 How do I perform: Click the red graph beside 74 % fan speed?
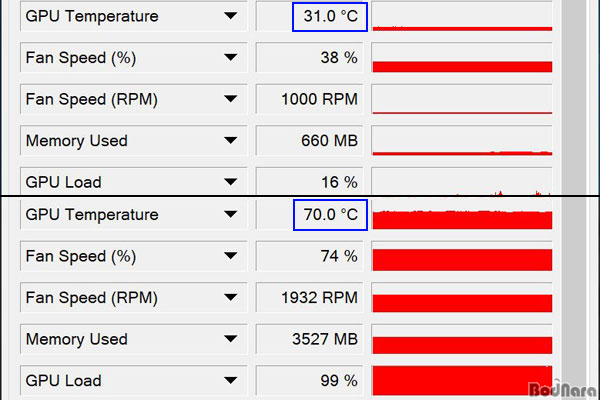(462, 256)
